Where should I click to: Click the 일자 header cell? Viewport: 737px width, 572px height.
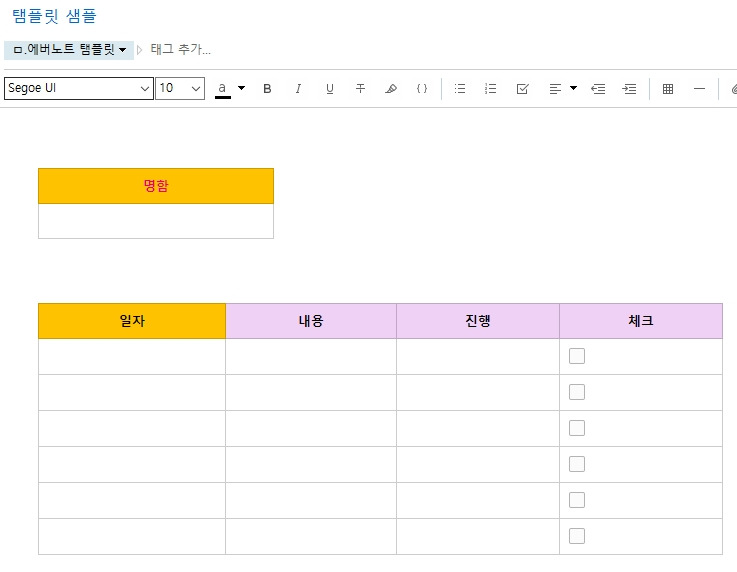pyautogui.click(x=132, y=321)
